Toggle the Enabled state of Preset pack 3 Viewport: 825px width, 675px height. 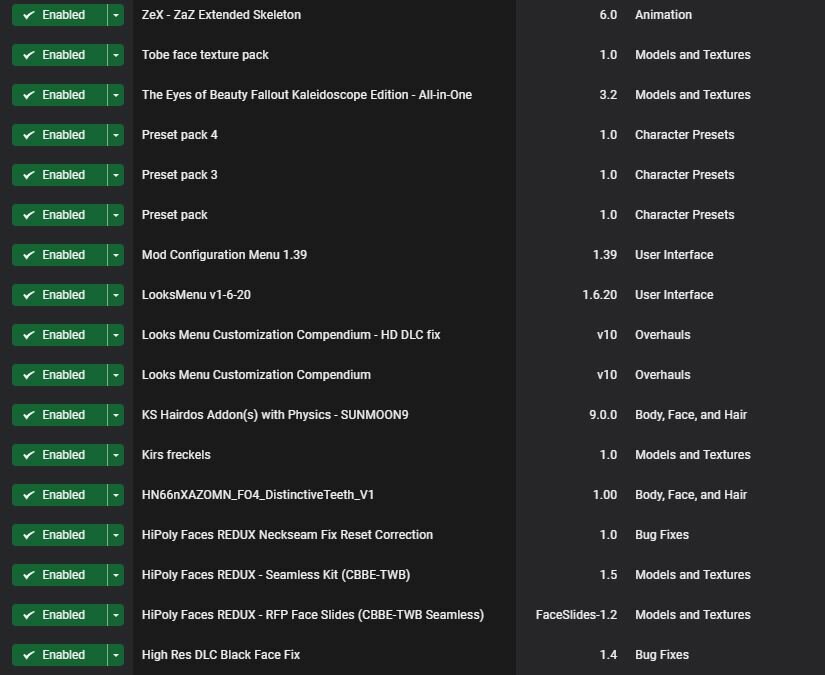[58, 175]
